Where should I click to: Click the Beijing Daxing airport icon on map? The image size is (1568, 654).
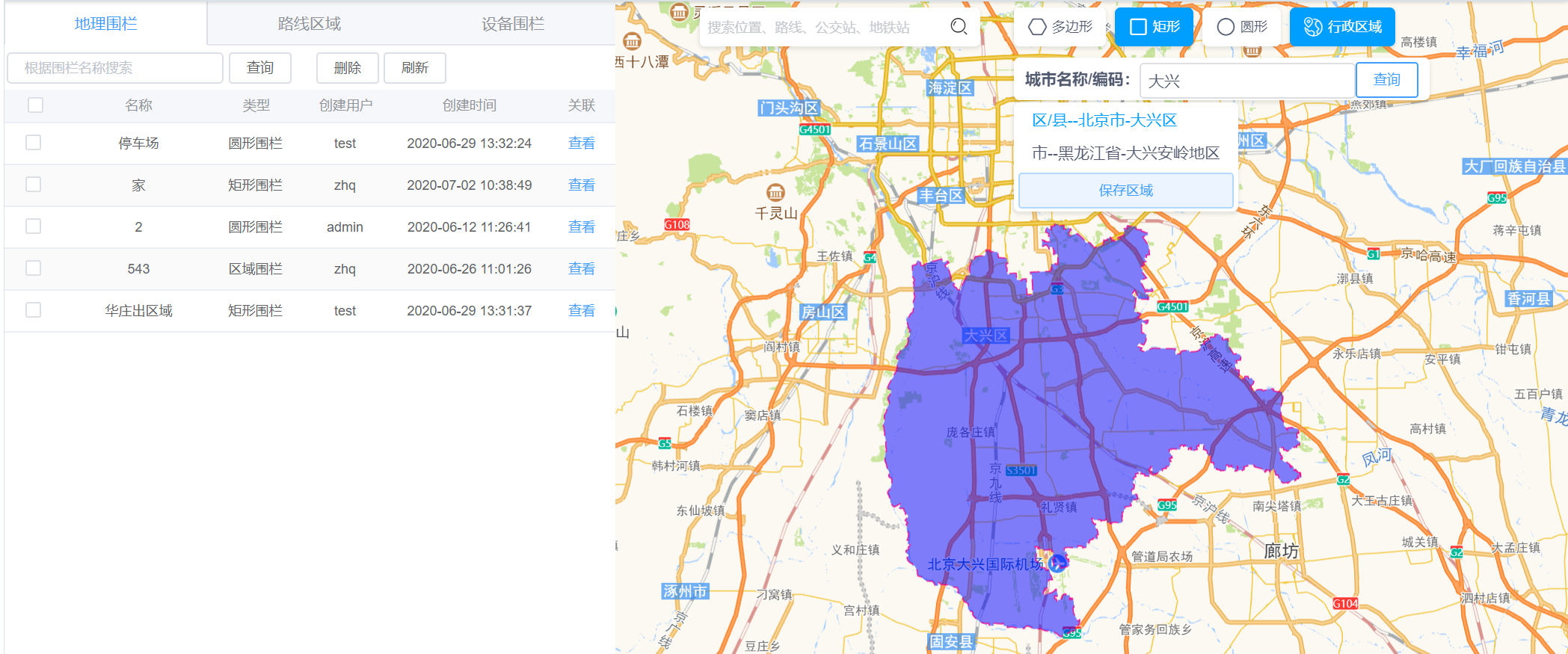point(1057,564)
